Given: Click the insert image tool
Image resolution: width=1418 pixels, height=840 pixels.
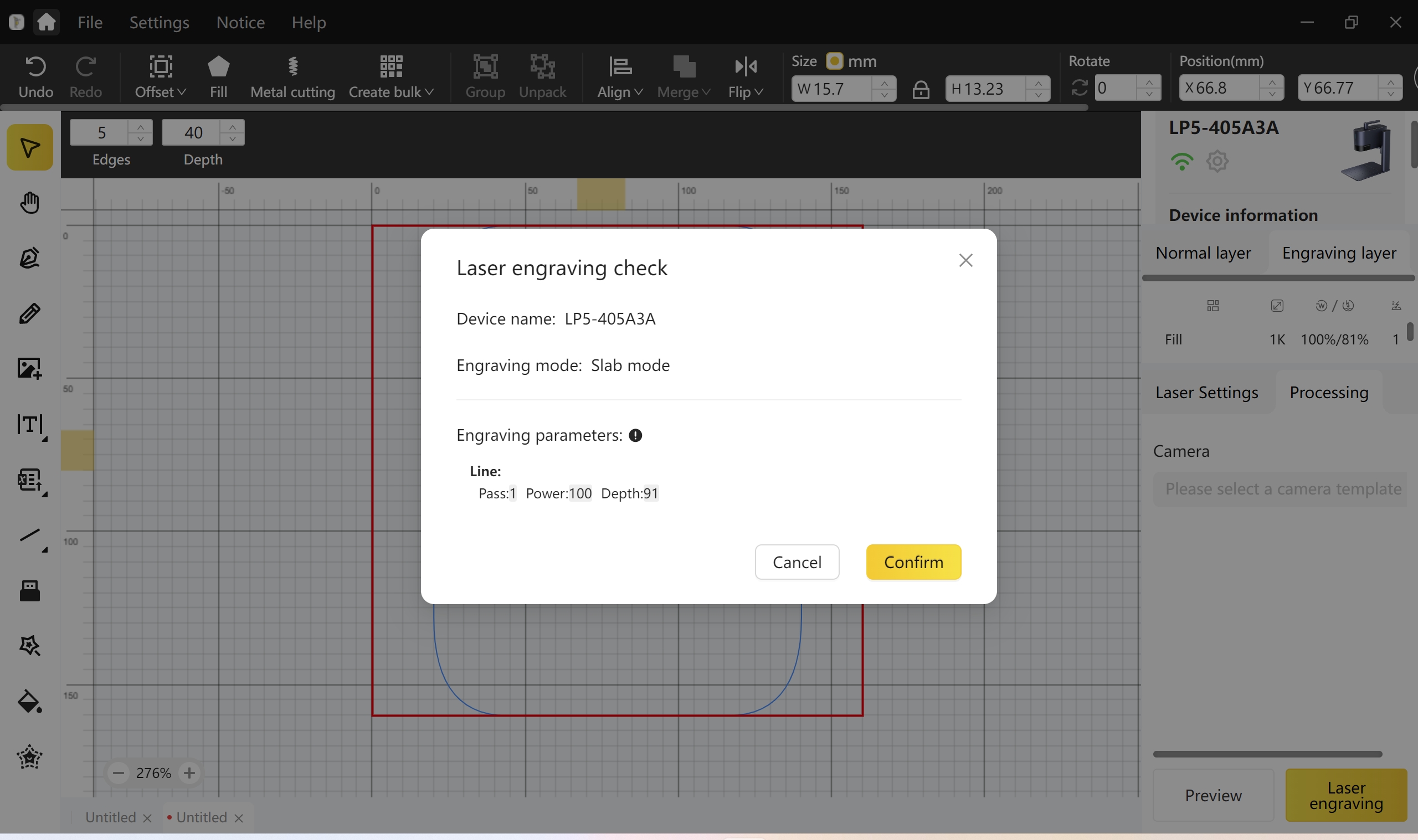Looking at the screenshot, I should [x=29, y=368].
